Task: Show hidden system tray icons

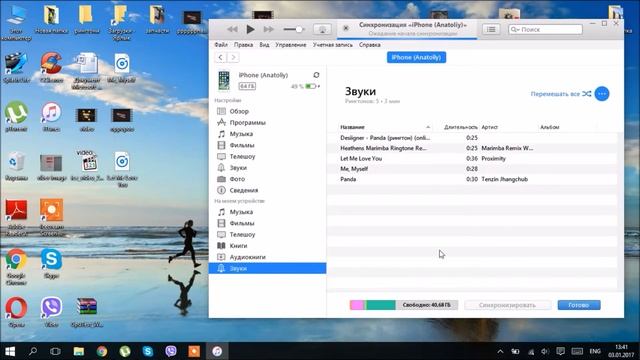Action: (500, 351)
